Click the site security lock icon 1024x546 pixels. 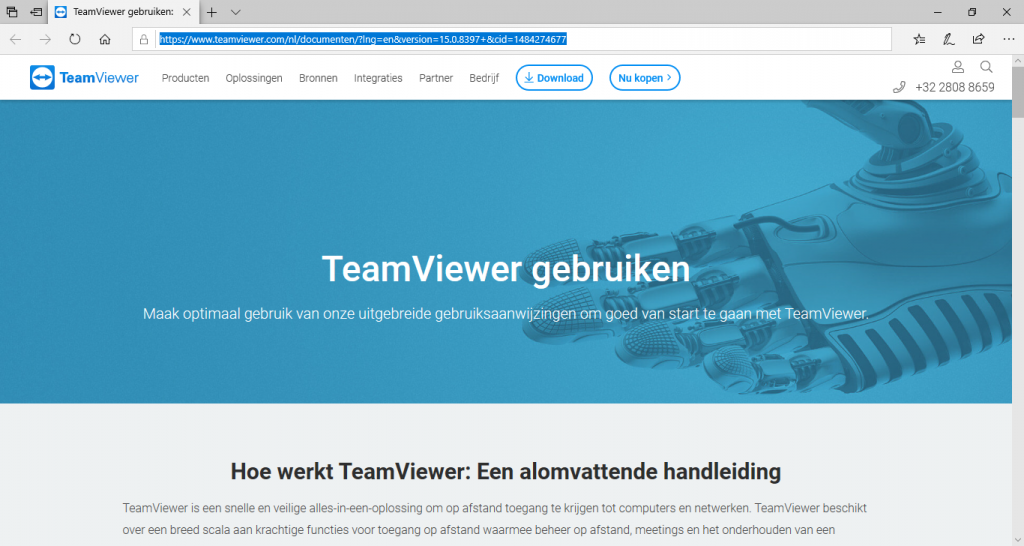(144, 39)
